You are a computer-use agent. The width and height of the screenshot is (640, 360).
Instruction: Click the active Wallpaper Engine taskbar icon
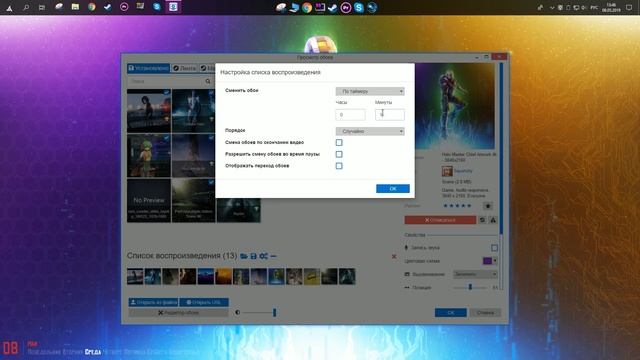[x=173, y=7]
